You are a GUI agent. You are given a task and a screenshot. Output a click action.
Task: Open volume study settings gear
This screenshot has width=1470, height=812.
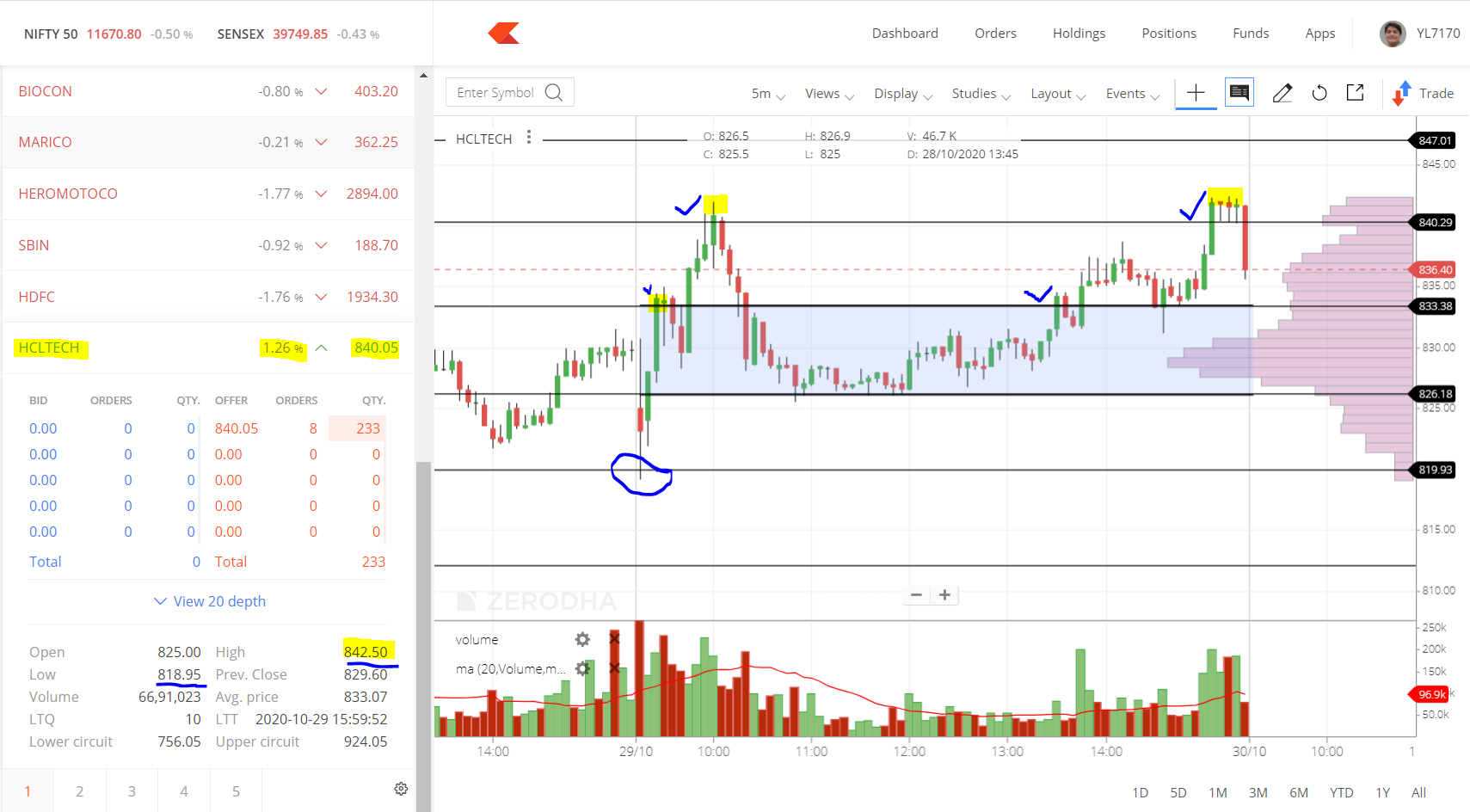[x=582, y=639]
